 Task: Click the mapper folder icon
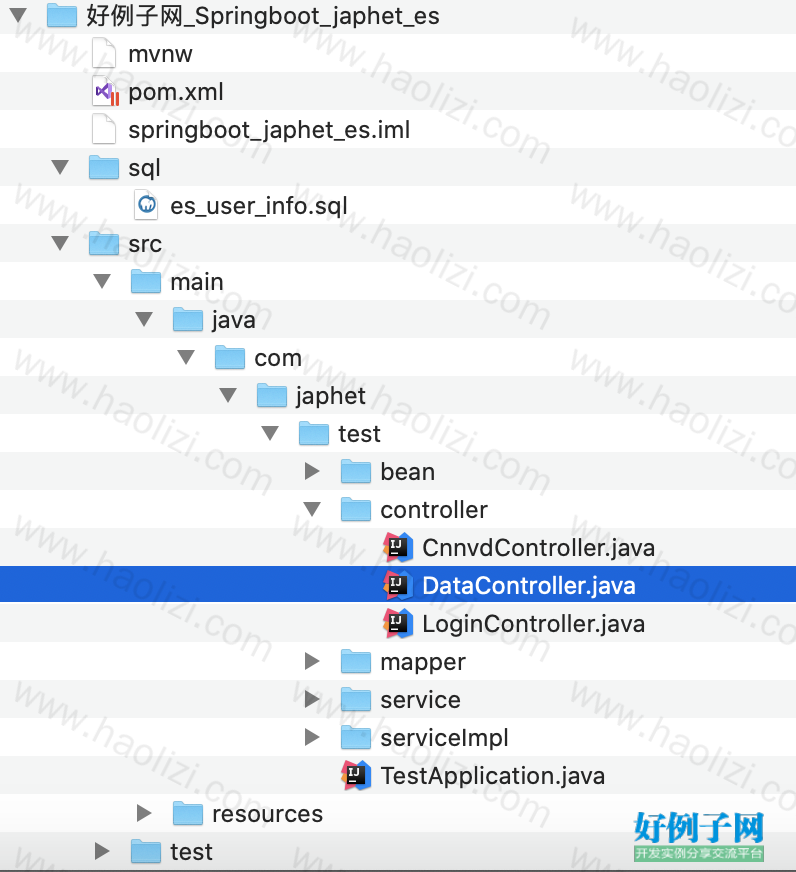[356, 662]
